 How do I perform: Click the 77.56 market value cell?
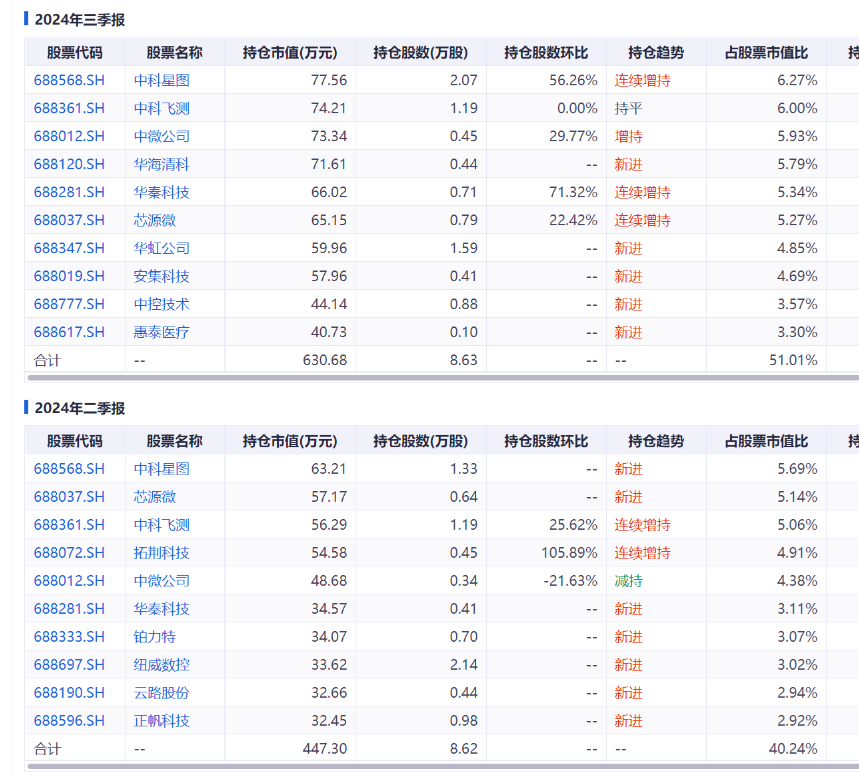pos(329,81)
